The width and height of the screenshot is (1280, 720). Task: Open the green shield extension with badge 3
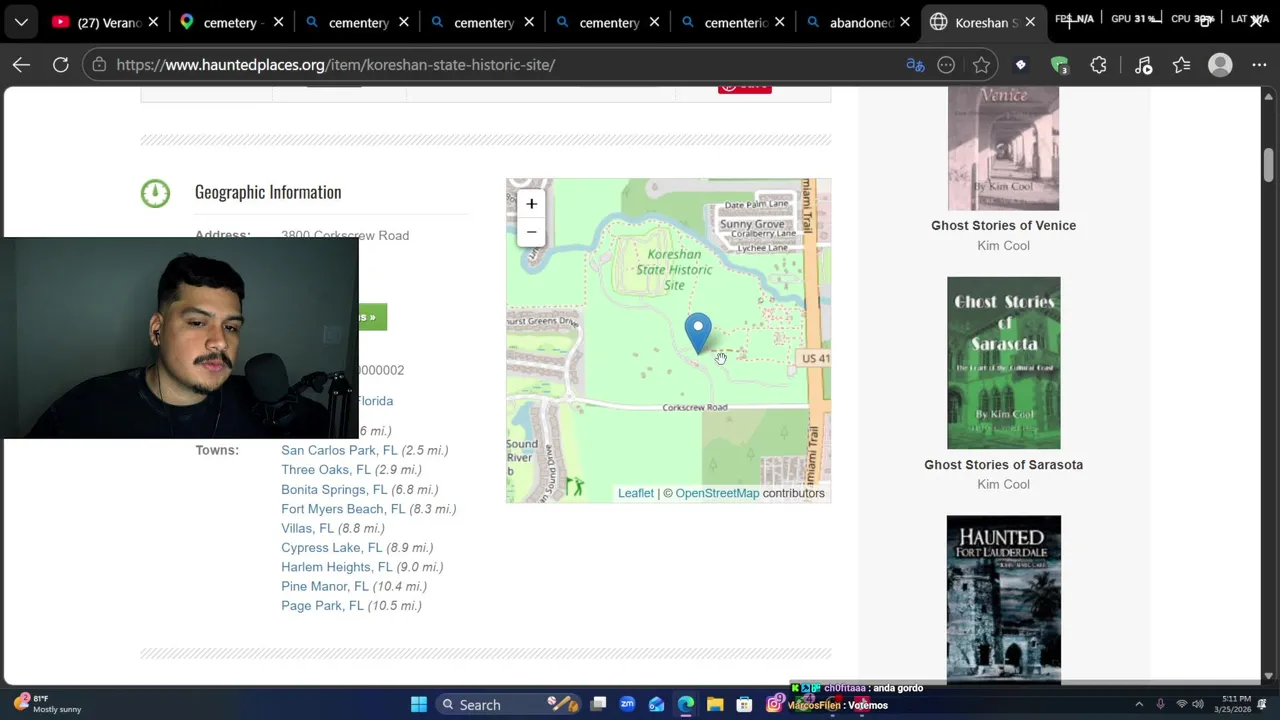[x=1060, y=65]
